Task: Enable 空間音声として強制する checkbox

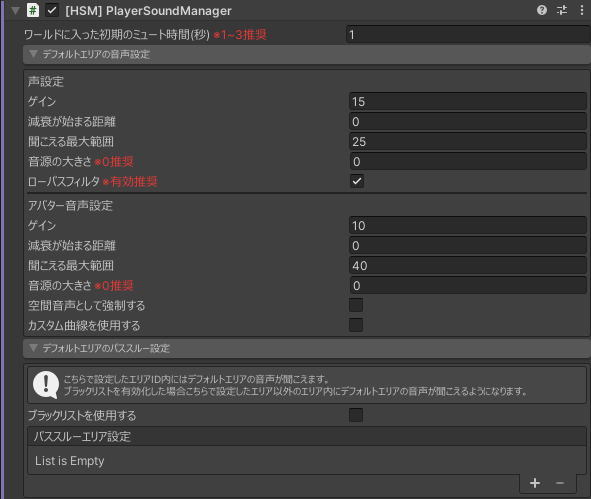Action: coord(356,305)
